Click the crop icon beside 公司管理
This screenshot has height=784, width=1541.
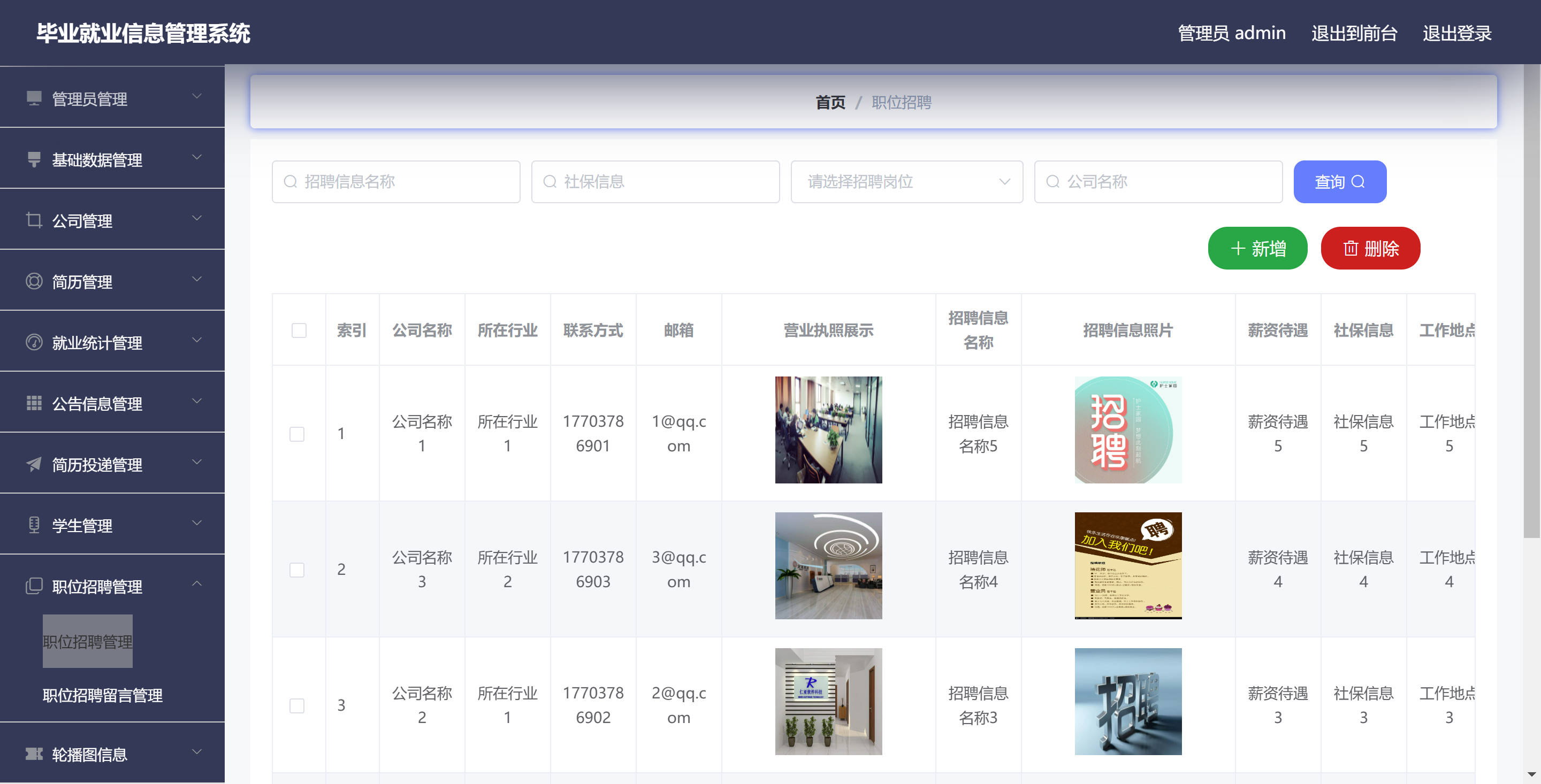tap(34, 220)
